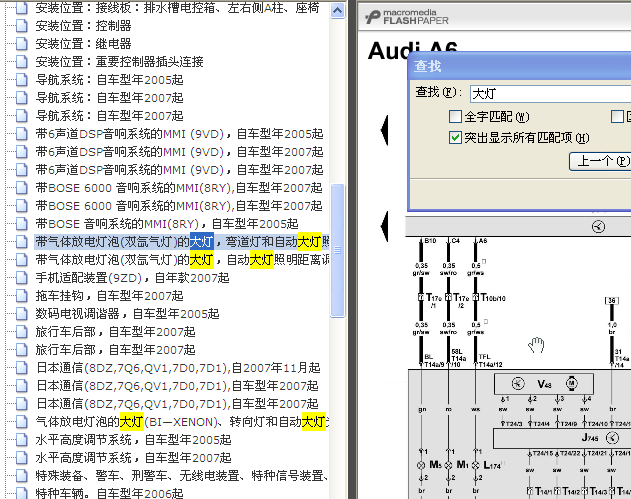Select 拖车挂钩,自车型年2007起 entry
The image size is (631, 499).
109,296
